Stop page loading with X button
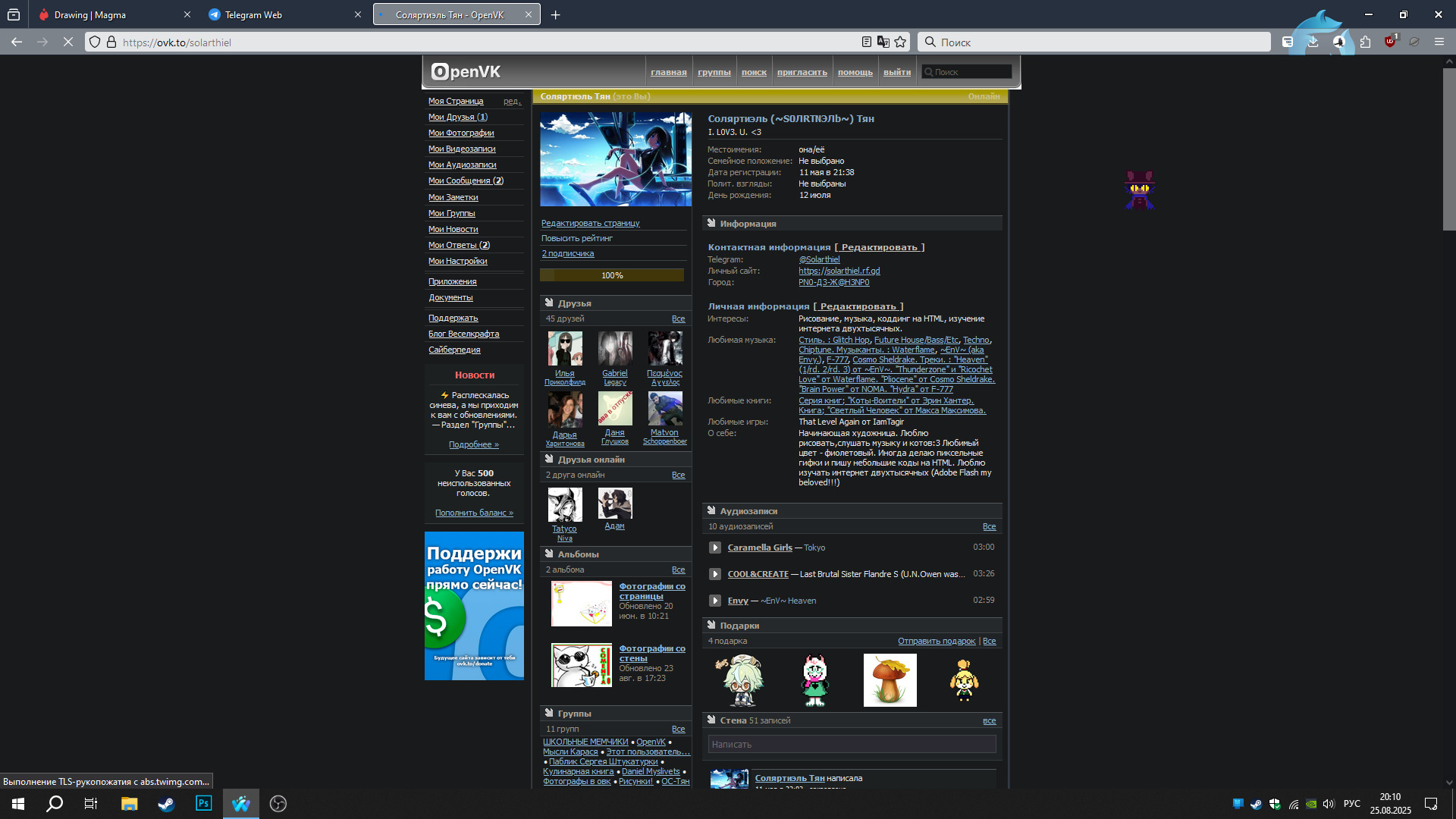 point(67,42)
